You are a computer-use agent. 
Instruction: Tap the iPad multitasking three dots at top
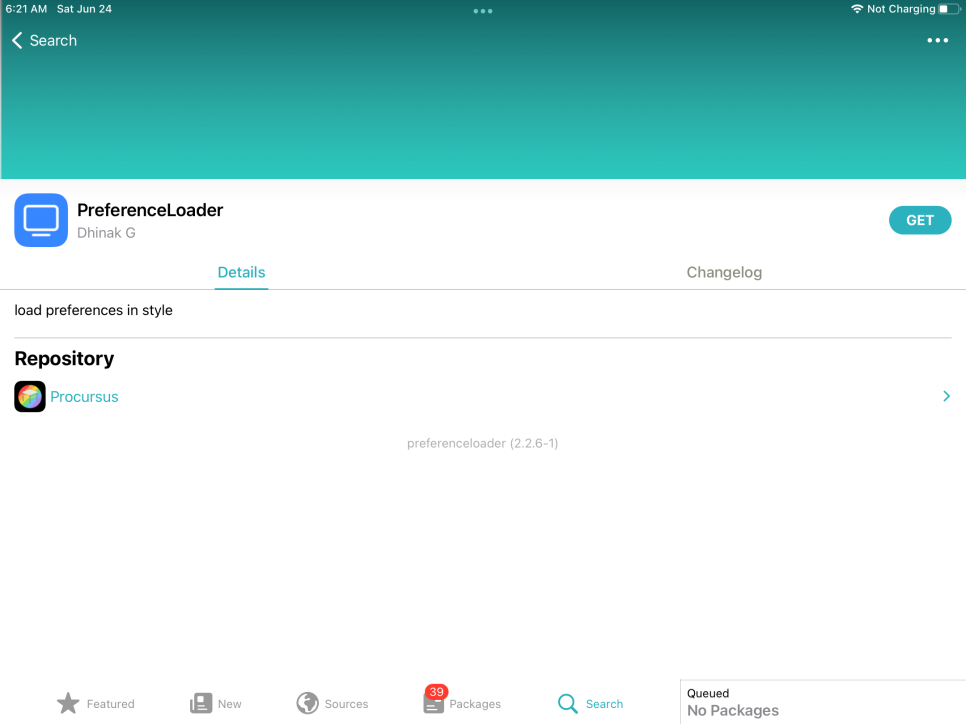point(482,11)
